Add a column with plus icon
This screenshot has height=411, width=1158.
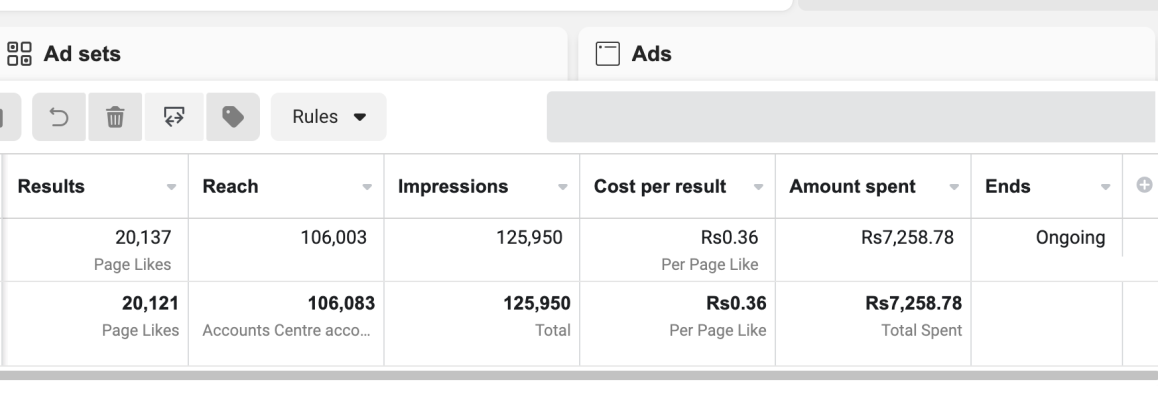[1144, 185]
